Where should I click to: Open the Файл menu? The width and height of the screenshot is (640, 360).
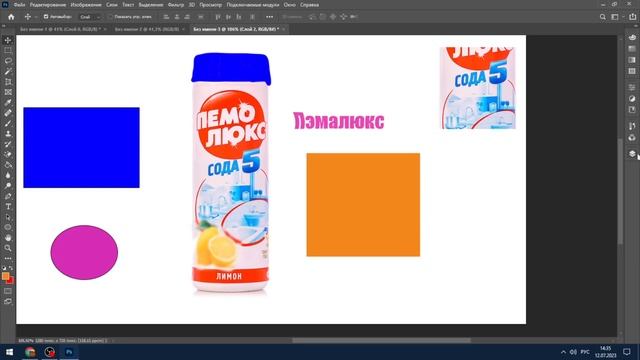19,5
